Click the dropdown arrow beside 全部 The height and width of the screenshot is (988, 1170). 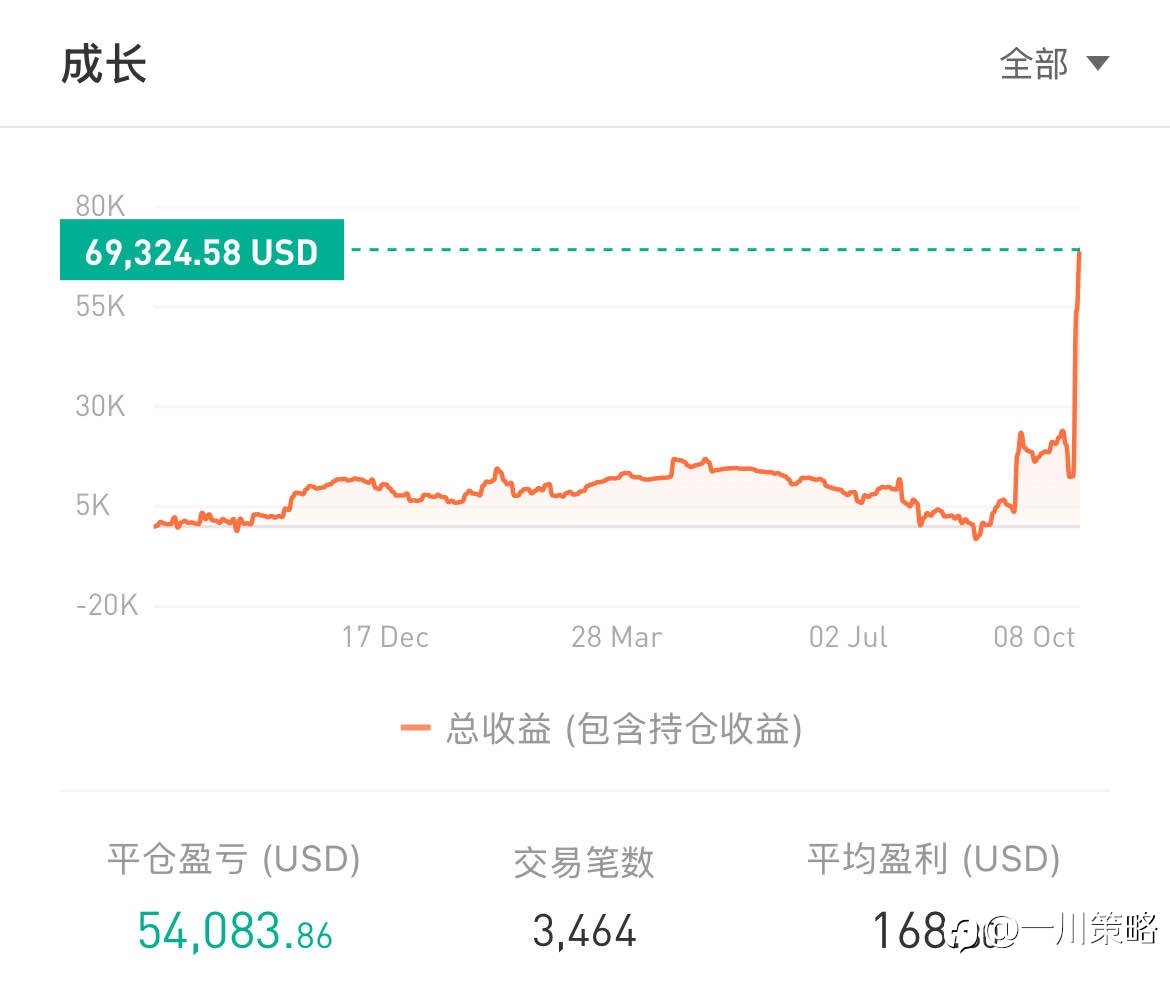1097,64
